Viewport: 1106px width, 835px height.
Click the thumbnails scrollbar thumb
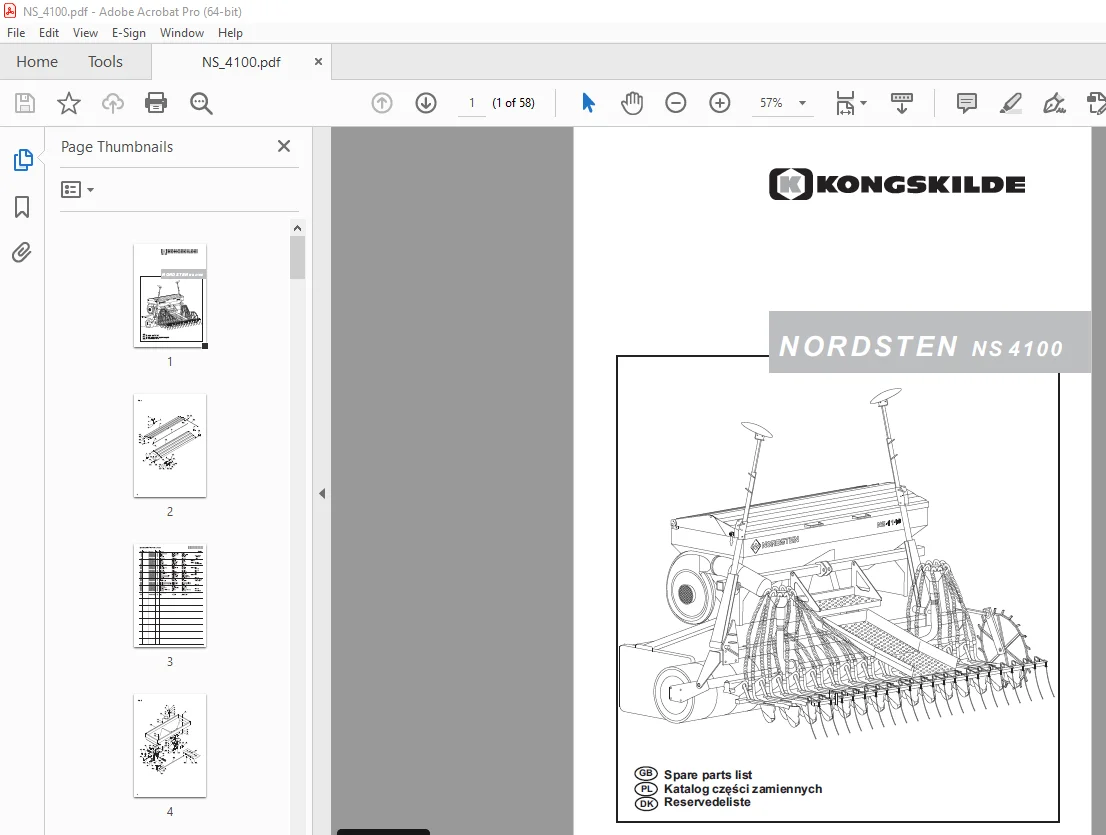tap(297, 257)
